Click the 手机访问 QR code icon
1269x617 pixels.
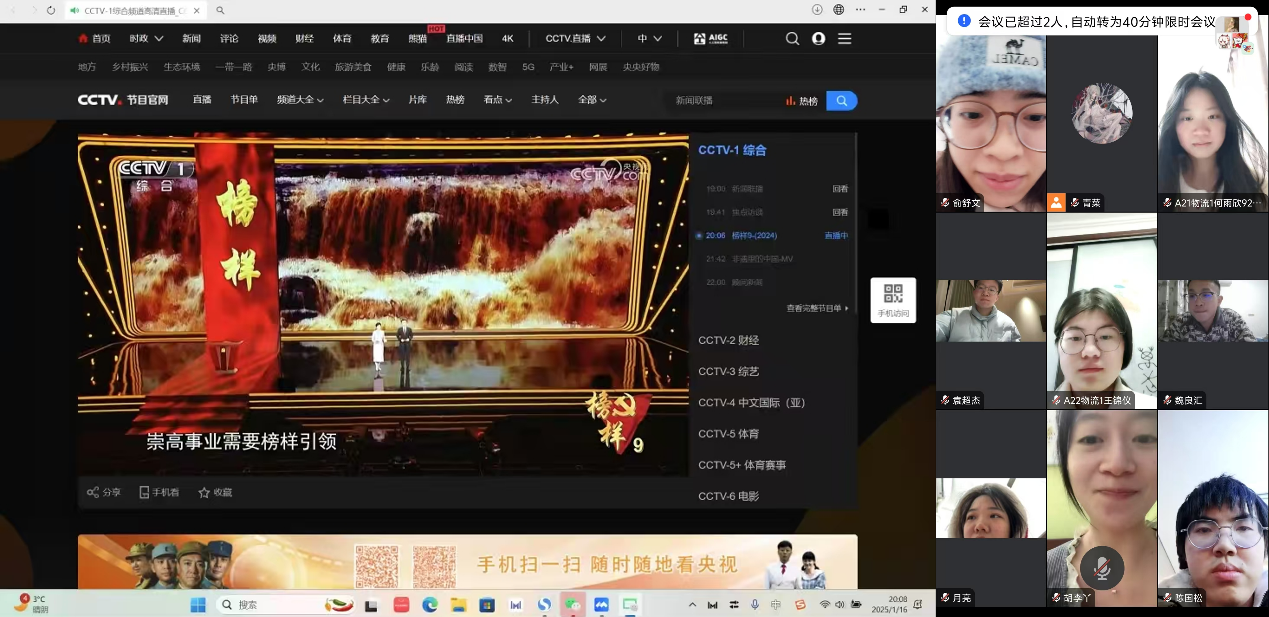(x=893, y=294)
